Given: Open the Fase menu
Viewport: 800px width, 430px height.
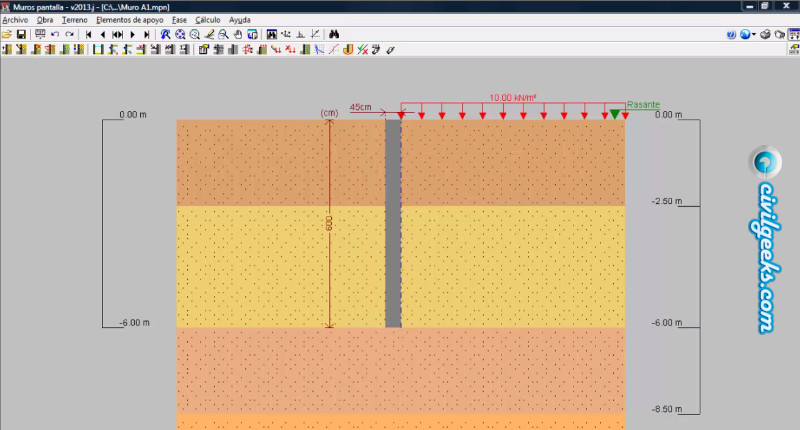Looking at the screenshot, I should [x=179, y=20].
